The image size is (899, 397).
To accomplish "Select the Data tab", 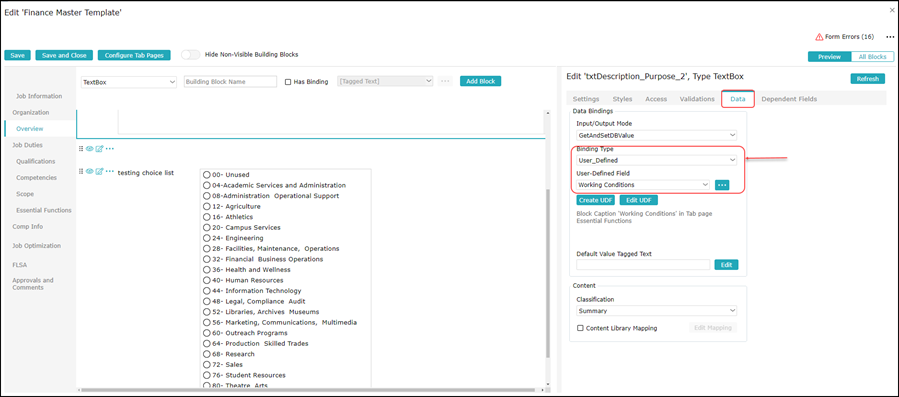I will pyautogui.click(x=737, y=99).
